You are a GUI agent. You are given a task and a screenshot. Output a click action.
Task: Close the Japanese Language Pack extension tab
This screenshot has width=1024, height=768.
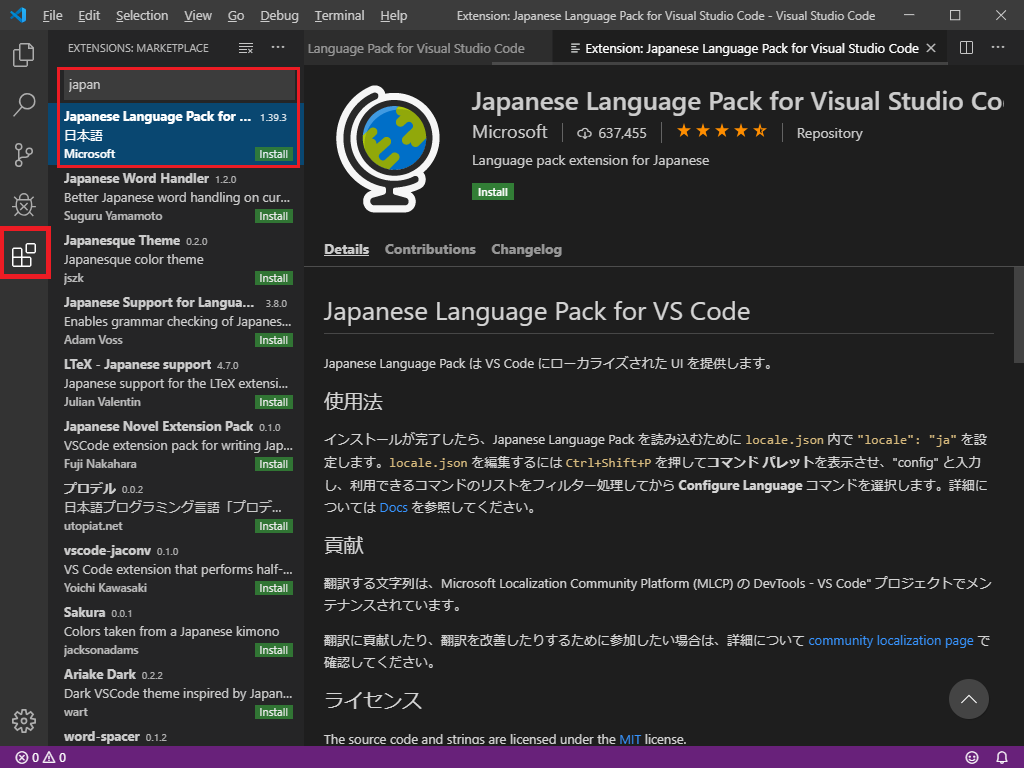point(931,48)
